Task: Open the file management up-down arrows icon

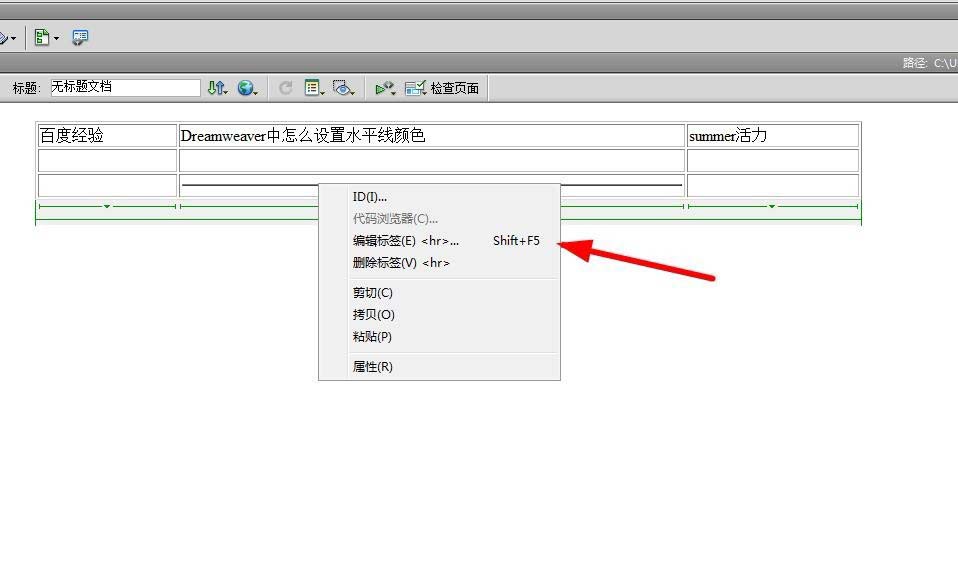Action: click(x=217, y=88)
